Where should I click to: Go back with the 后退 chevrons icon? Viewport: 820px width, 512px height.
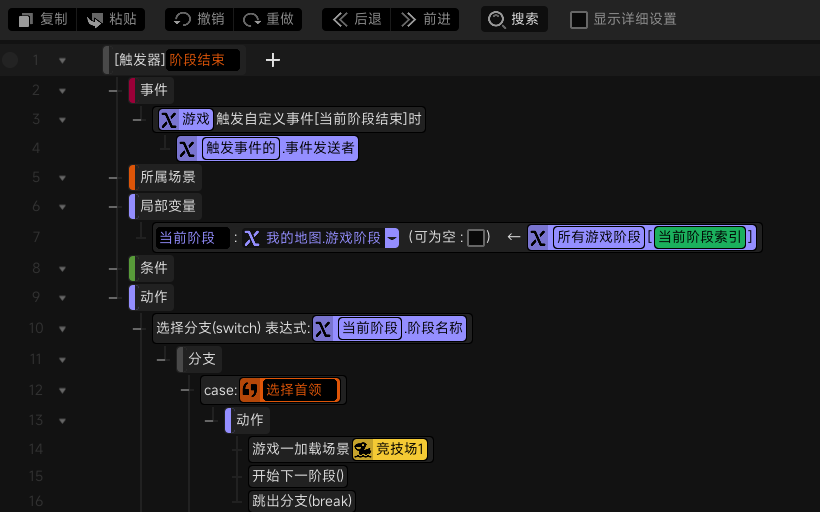click(x=340, y=20)
